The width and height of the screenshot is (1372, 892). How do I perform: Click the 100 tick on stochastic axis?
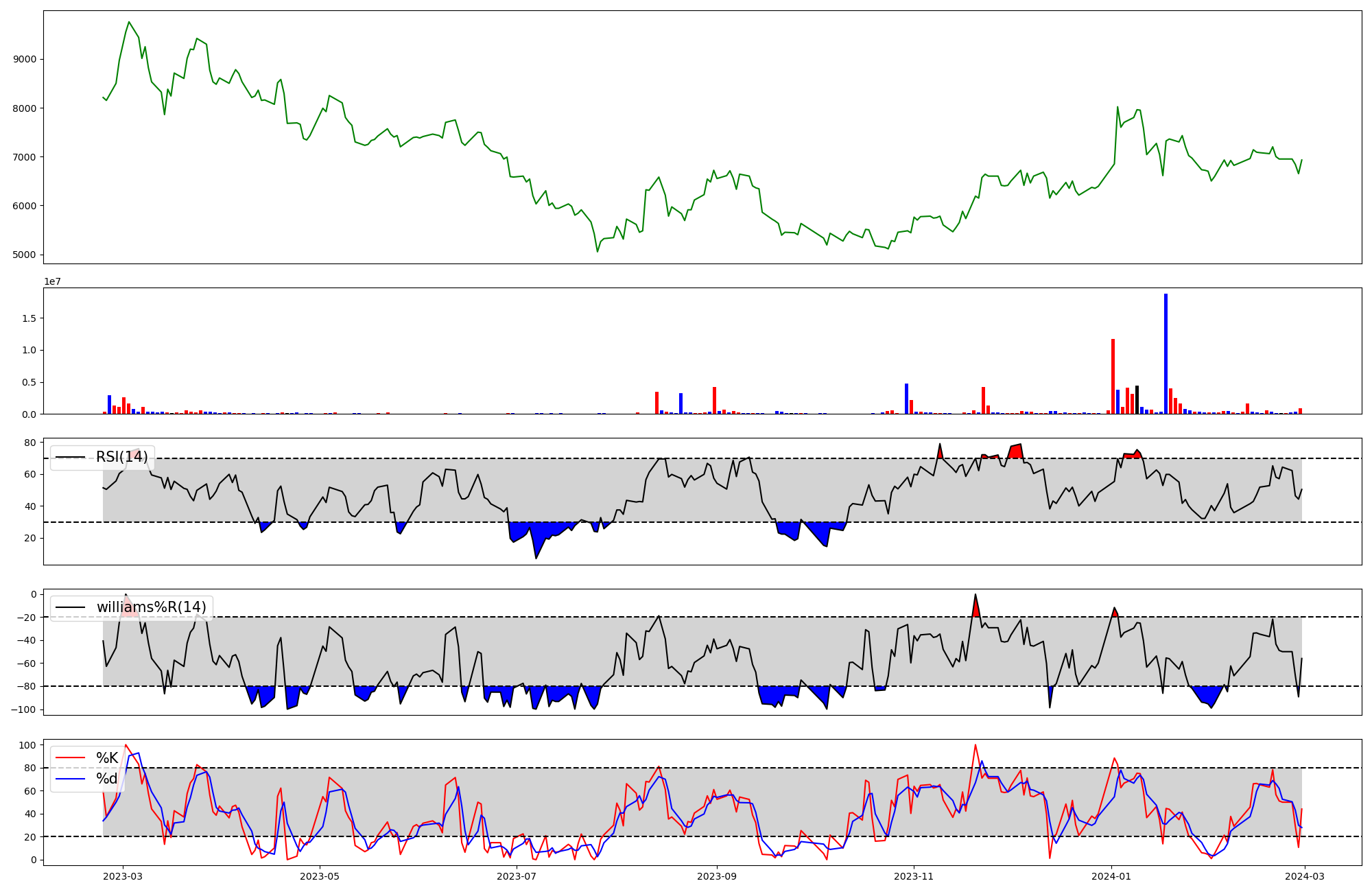29,745
